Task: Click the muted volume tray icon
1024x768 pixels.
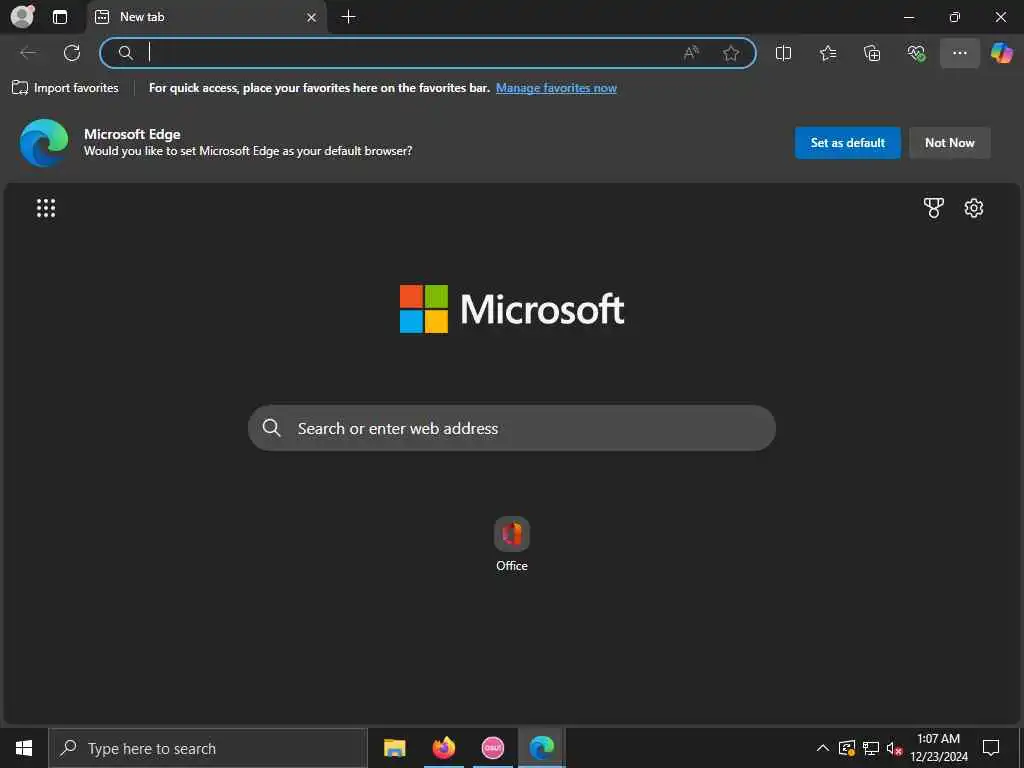Action: pyautogui.click(x=894, y=748)
